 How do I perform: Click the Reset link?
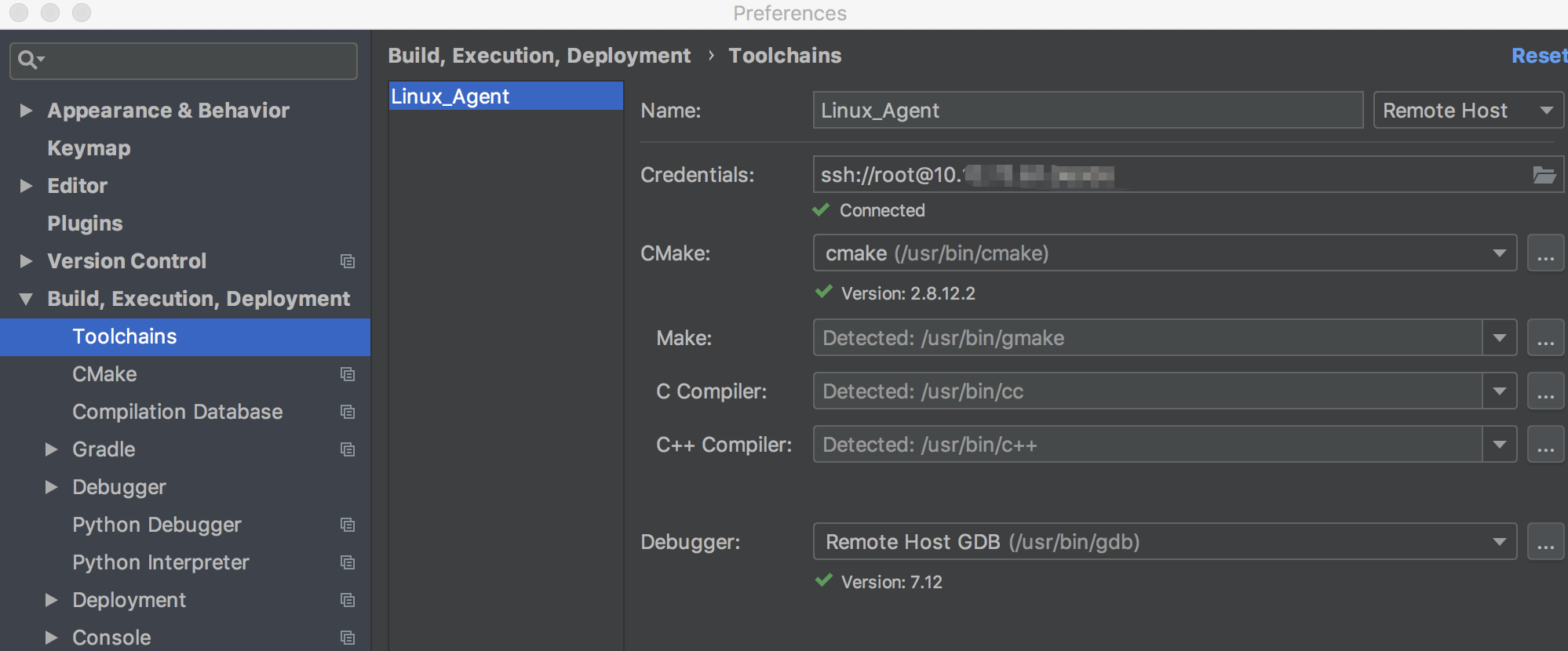coord(1538,56)
